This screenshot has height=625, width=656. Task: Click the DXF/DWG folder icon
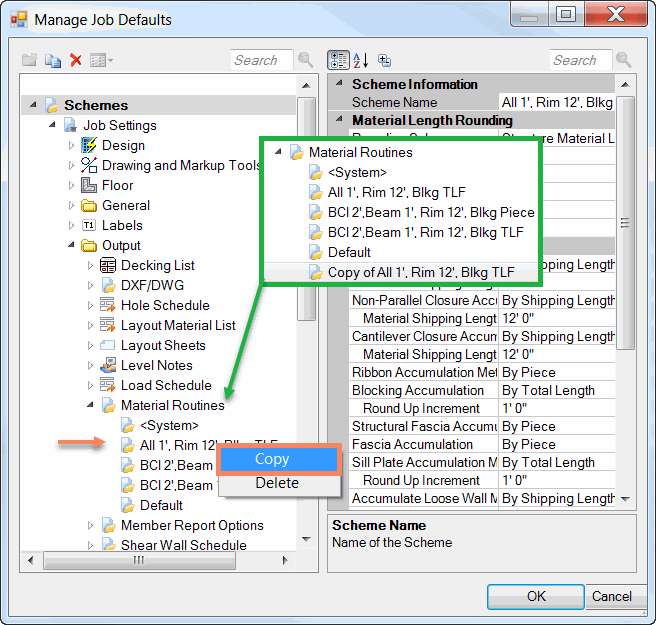[x=108, y=285]
